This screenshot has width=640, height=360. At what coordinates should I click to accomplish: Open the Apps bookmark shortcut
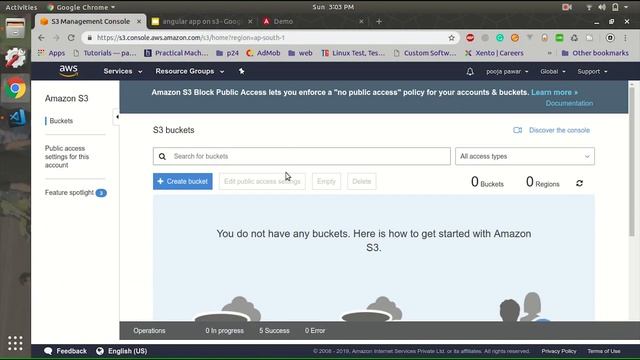point(51,53)
